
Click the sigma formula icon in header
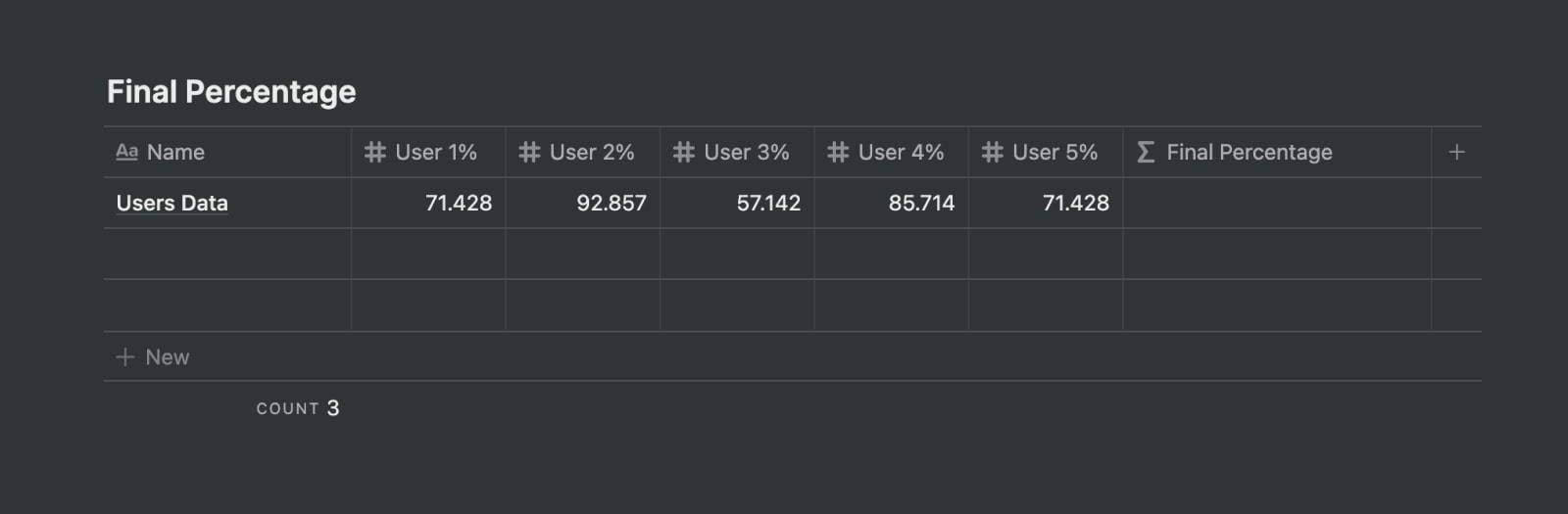[1145, 152]
